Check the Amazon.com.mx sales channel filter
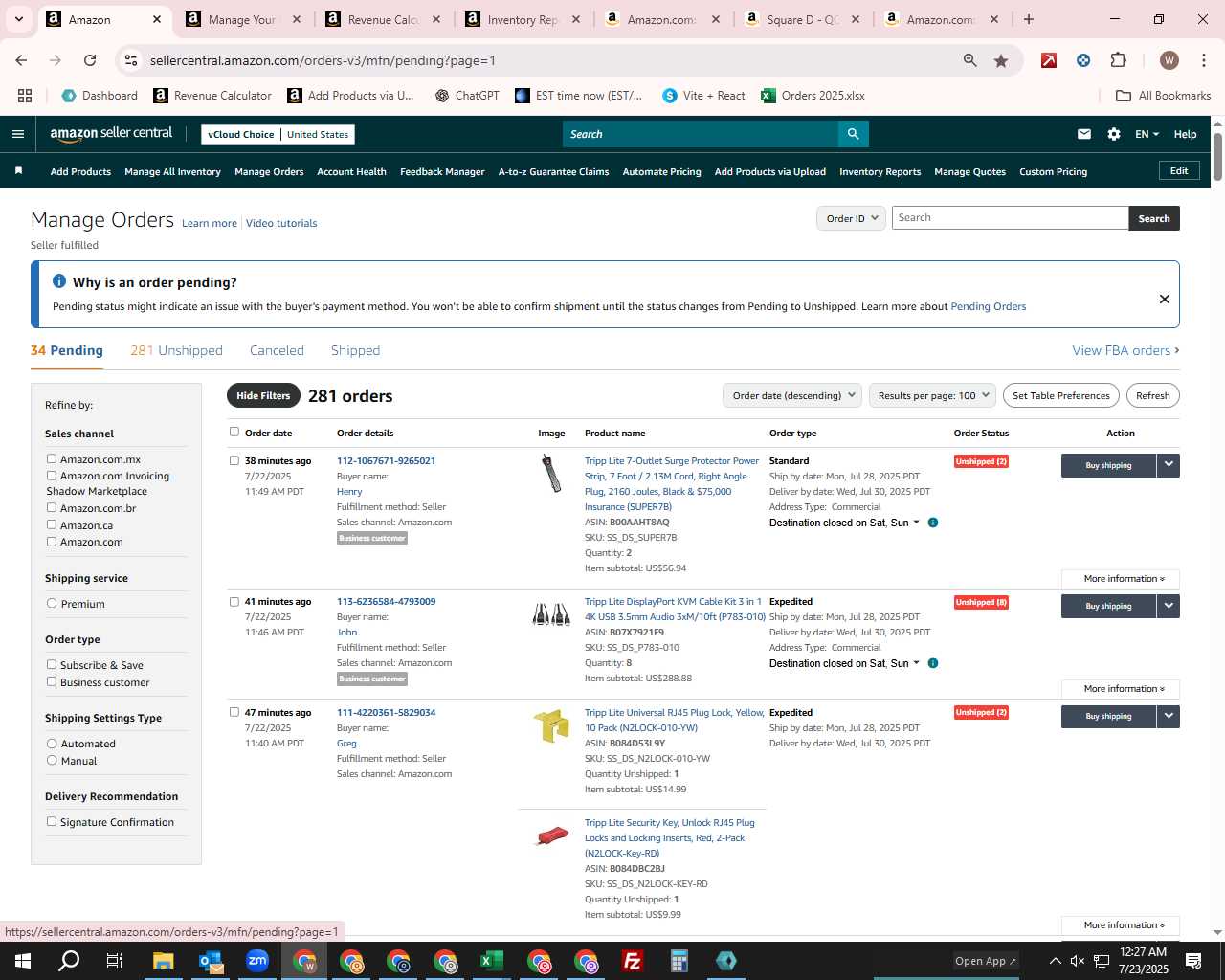 tap(52, 459)
